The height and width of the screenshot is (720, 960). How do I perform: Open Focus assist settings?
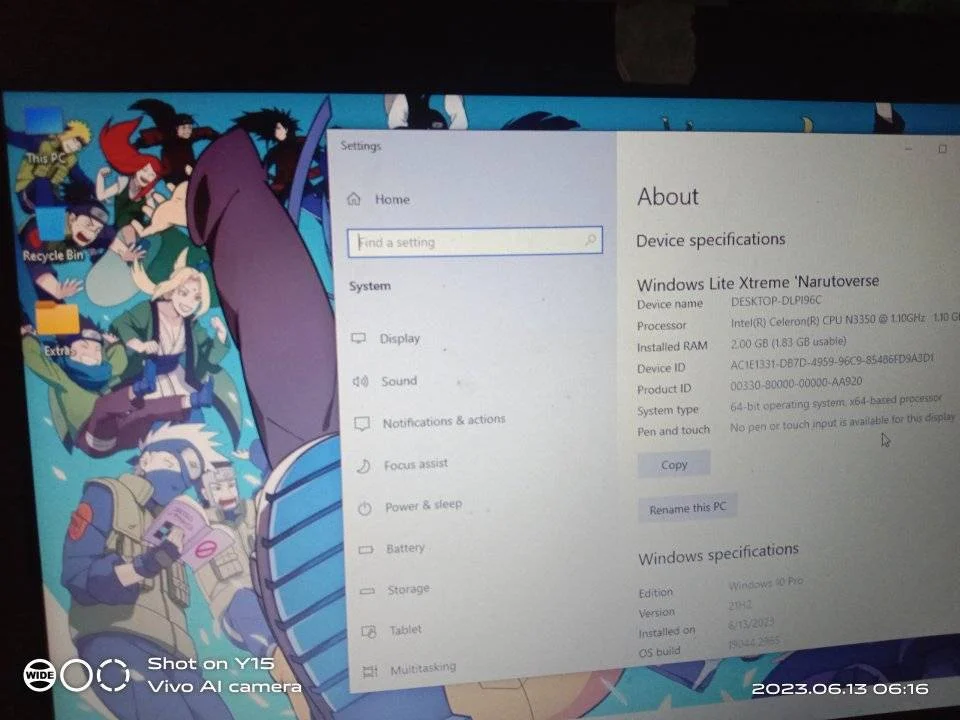[x=416, y=465]
